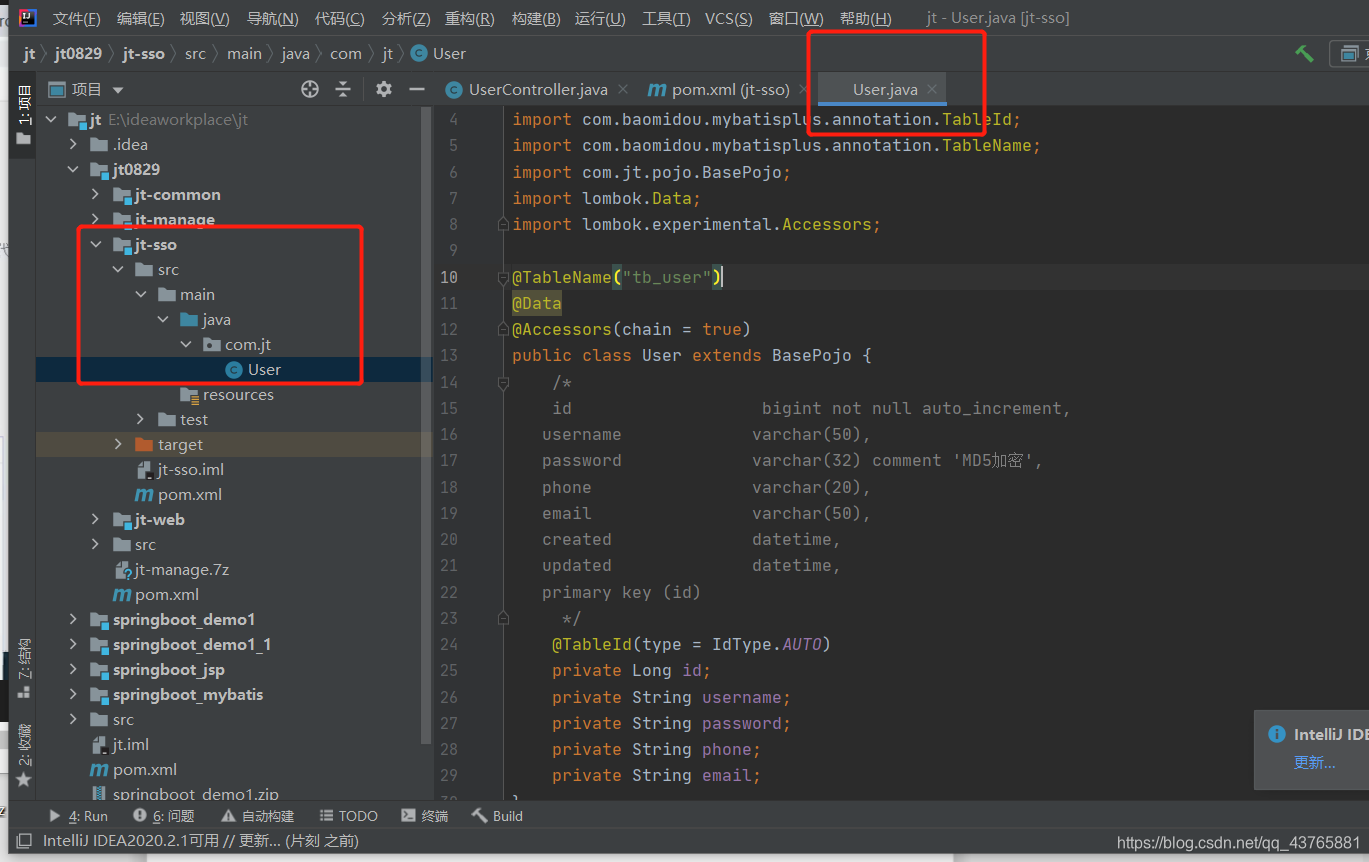
Task: Expand the springboot_mybatis module
Action: click(x=73, y=694)
